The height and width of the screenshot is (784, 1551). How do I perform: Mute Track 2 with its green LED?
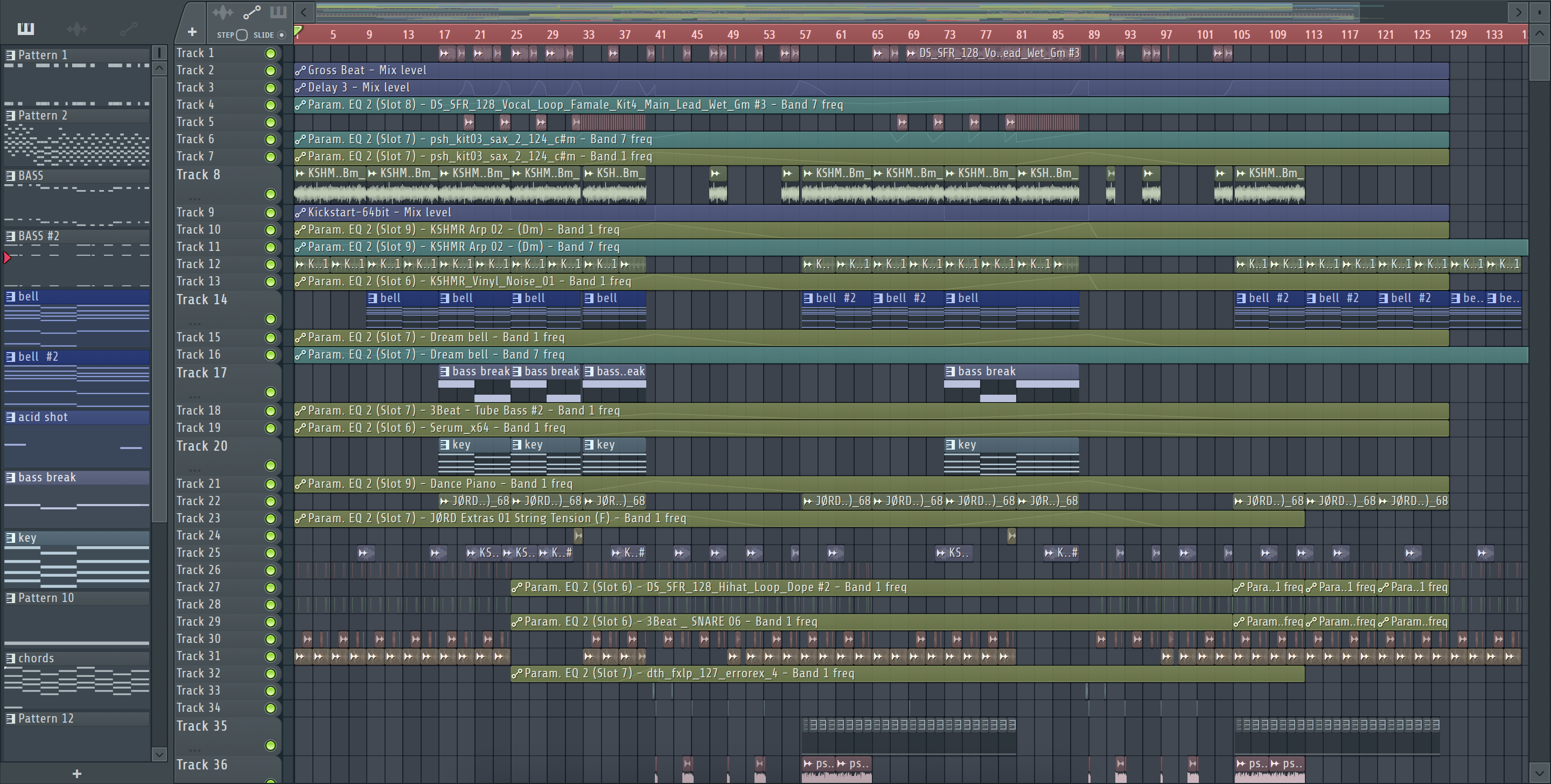click(x=270, y=71)
